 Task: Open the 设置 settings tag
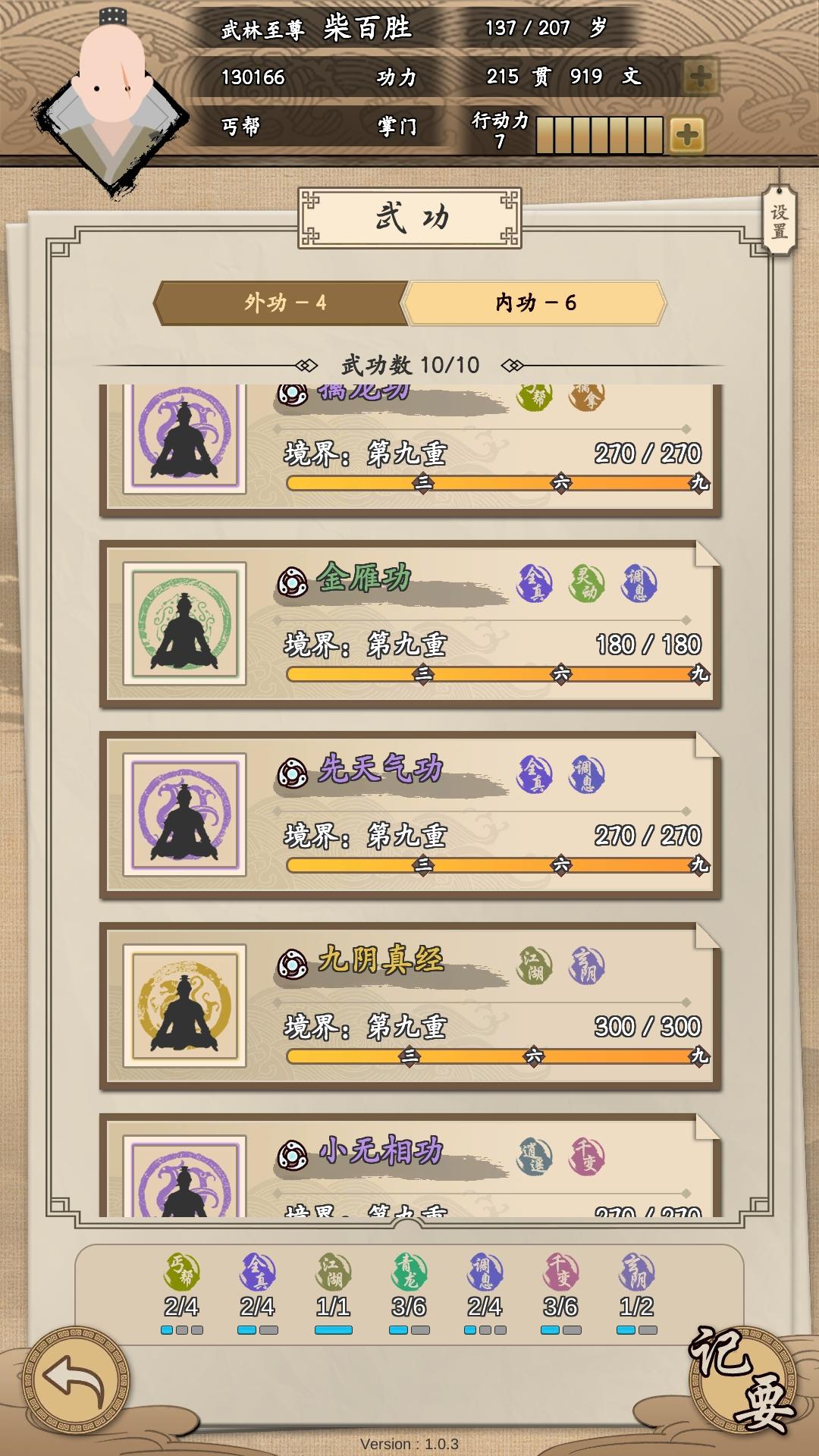click(780, 220)
